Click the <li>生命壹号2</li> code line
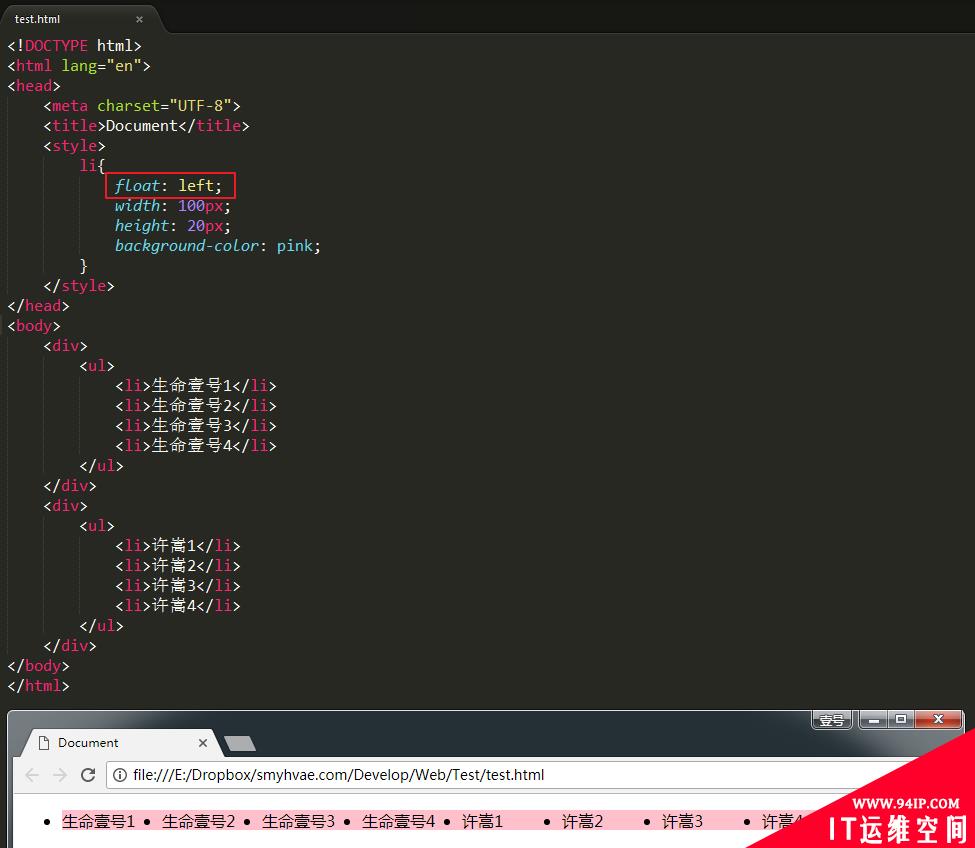The width and height of the screenshot is (975, 848). click(x=196, y=405)
